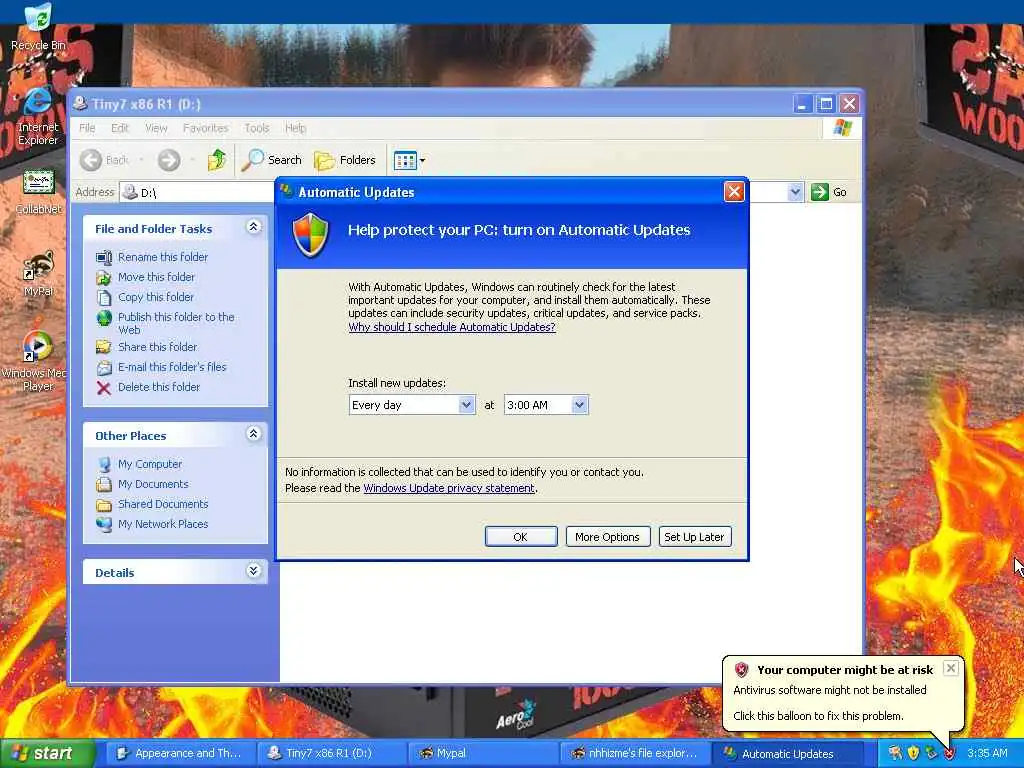Screen dimensions: 1024x768
Task: Maximize the Tiny7 x86 R1 Explorer window
Action: pyautogui.click(x=825, y=103)
